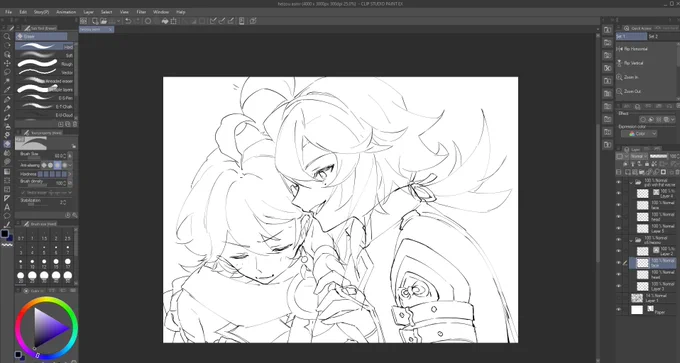The height and width of the screenshot is (363, 680).
Task: Collapse the folder containing Layer 2
Action: [x=631, y=240]
